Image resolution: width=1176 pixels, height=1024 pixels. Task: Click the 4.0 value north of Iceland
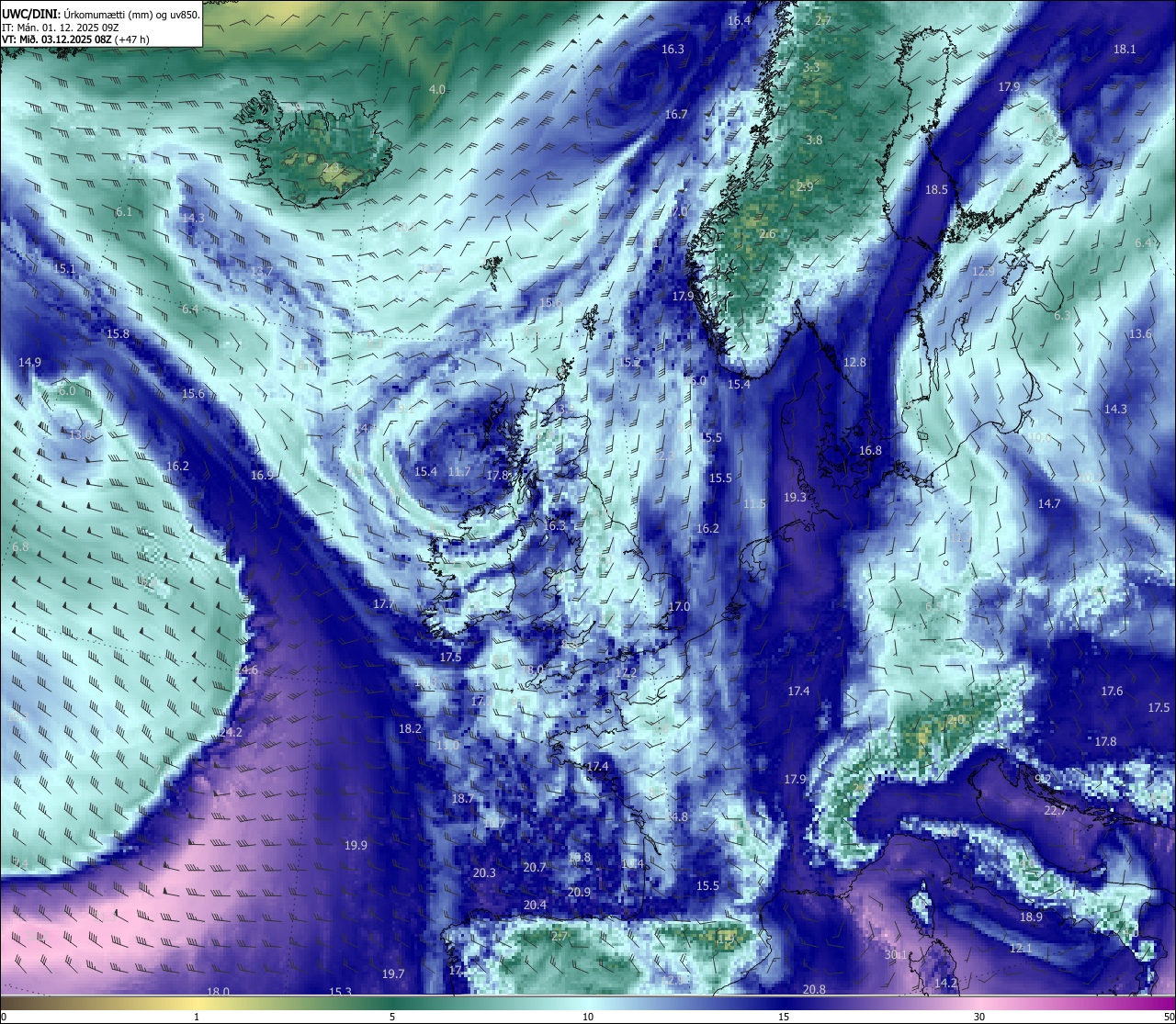pos(437,89)
